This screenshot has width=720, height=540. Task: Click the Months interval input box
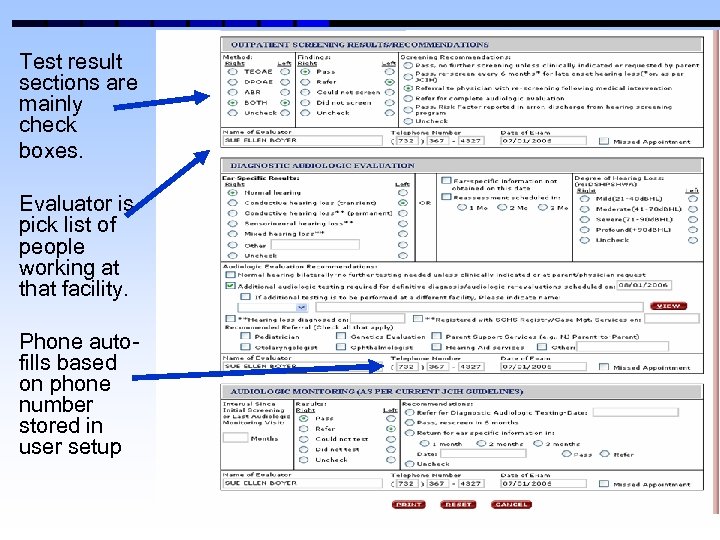235,437
